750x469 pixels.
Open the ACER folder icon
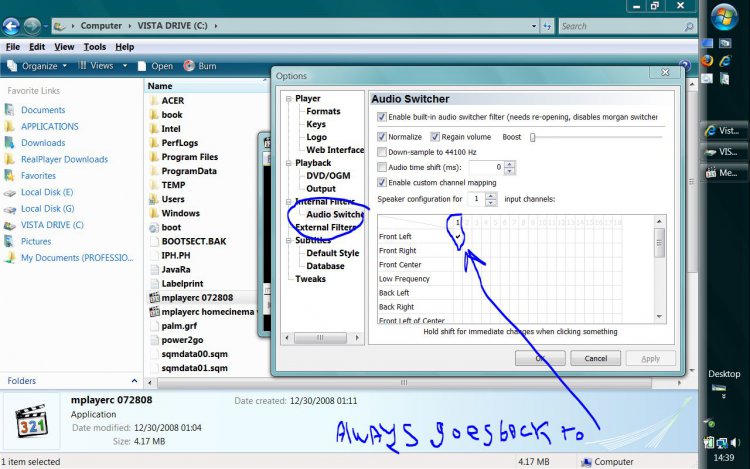pyautogui.click(x=154, y=100)
